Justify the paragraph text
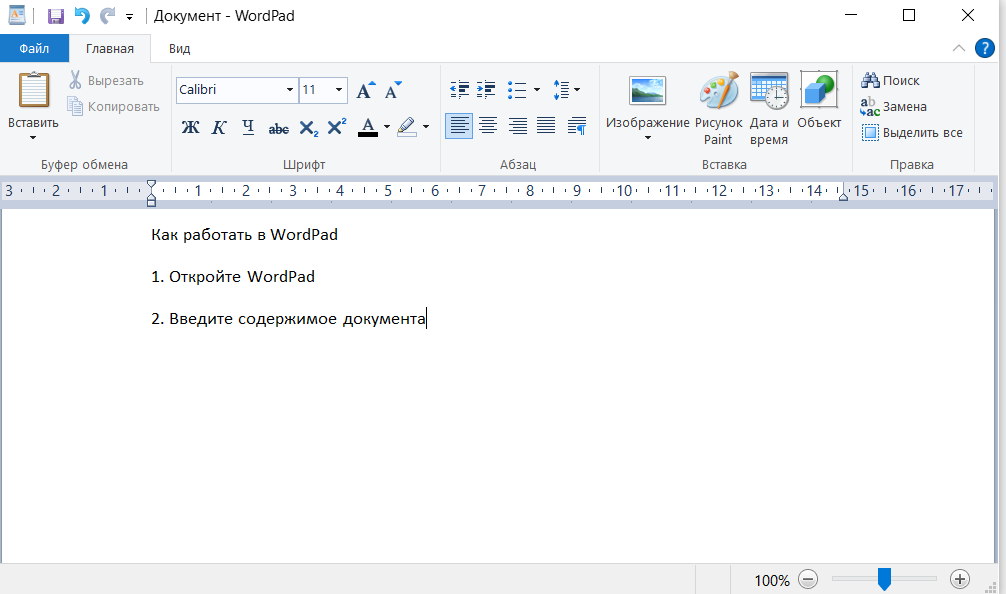 pyautogui.click(x=546, y=126)
